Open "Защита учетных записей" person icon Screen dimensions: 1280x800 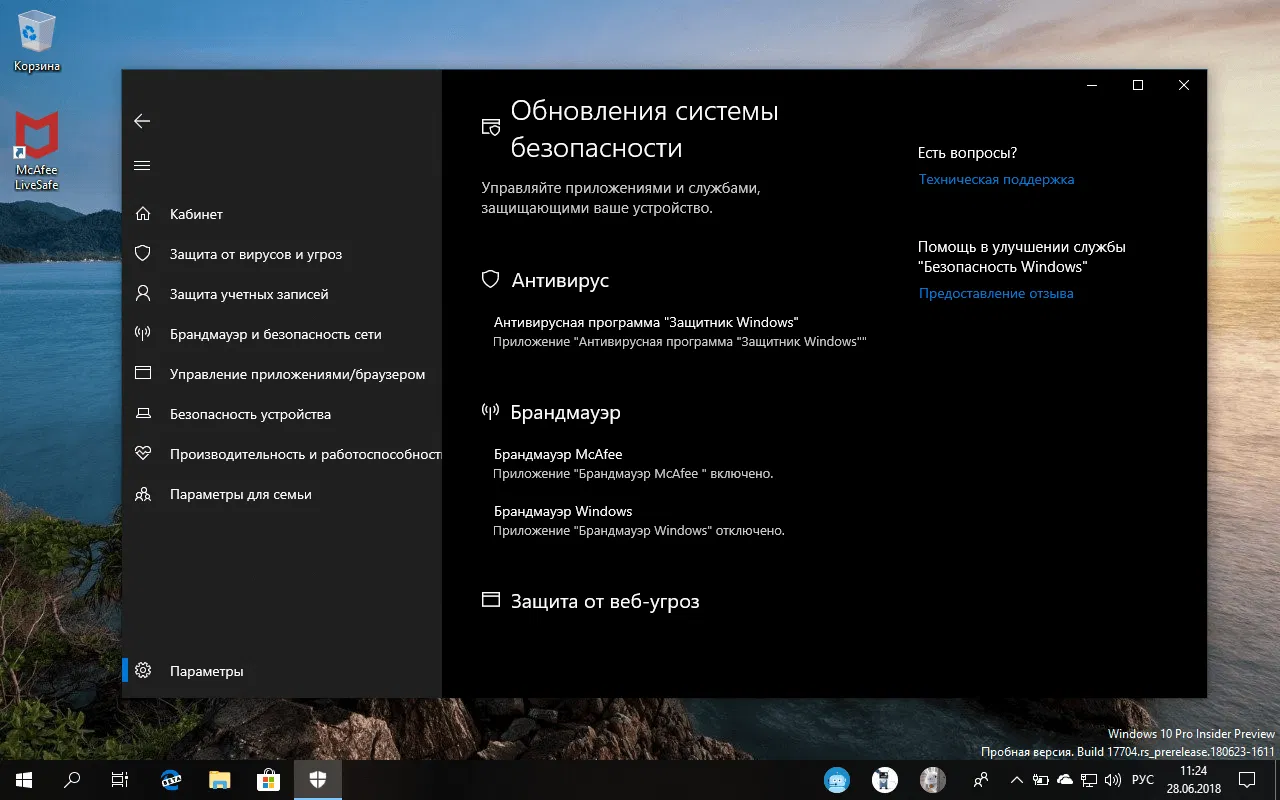[143, 293]
